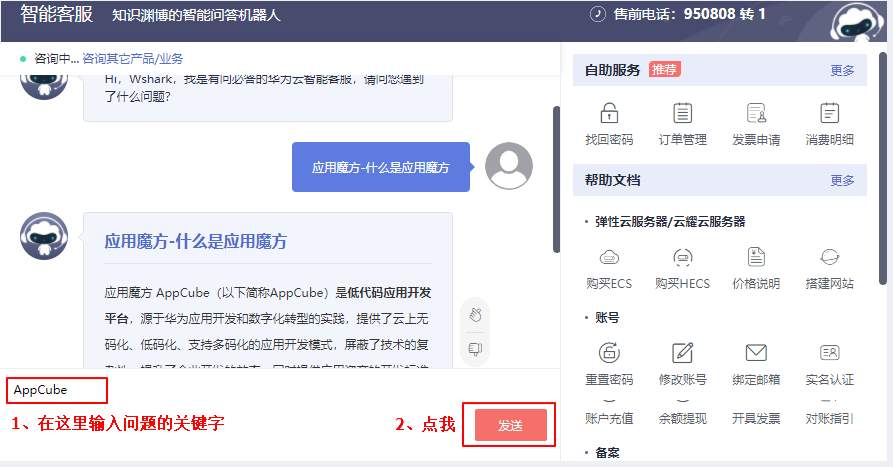
Task: Click the 智能客服 title
Action: (x=56, y=14)
